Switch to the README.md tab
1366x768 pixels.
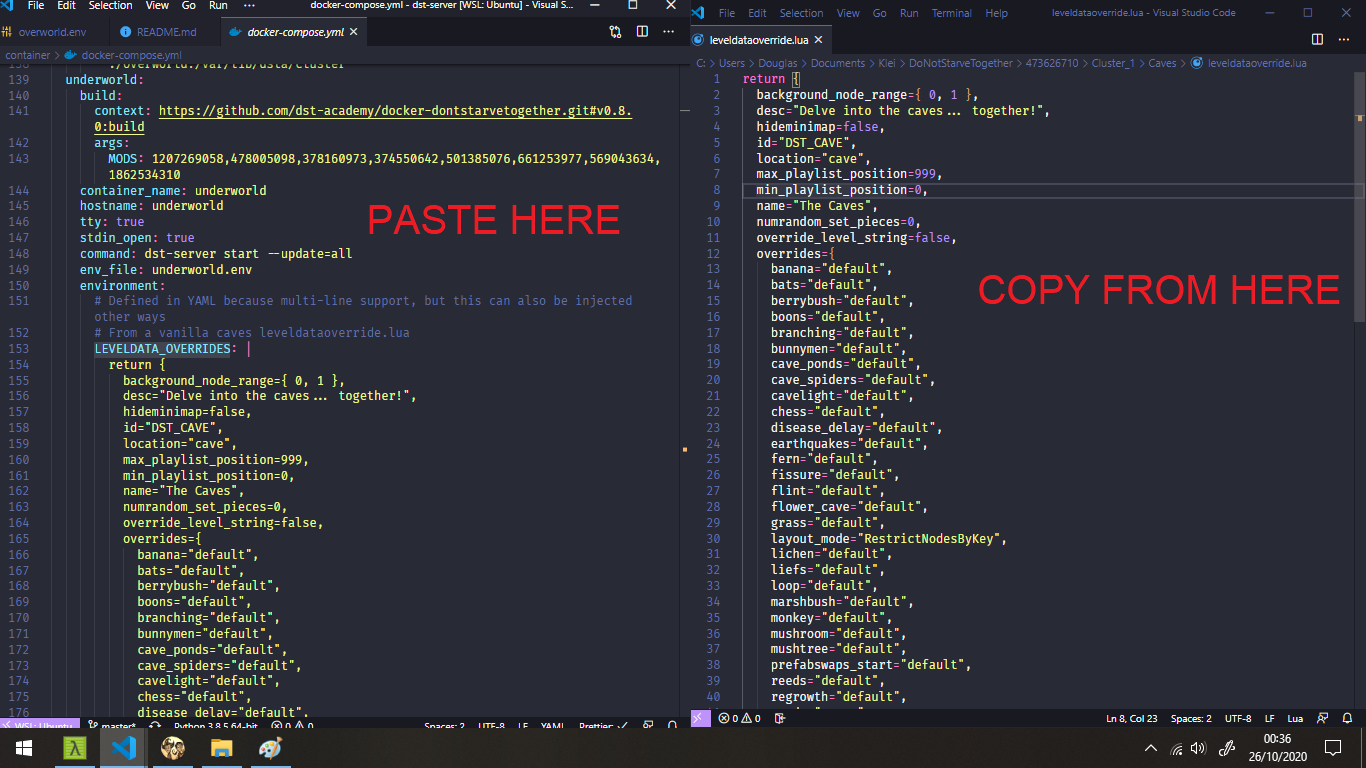(160, 32)
